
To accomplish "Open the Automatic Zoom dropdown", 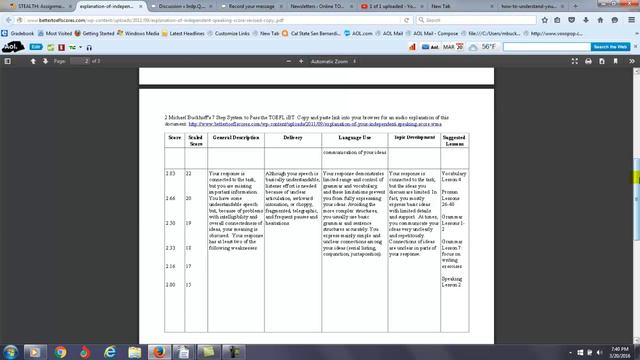I will (x=333, y=61).
